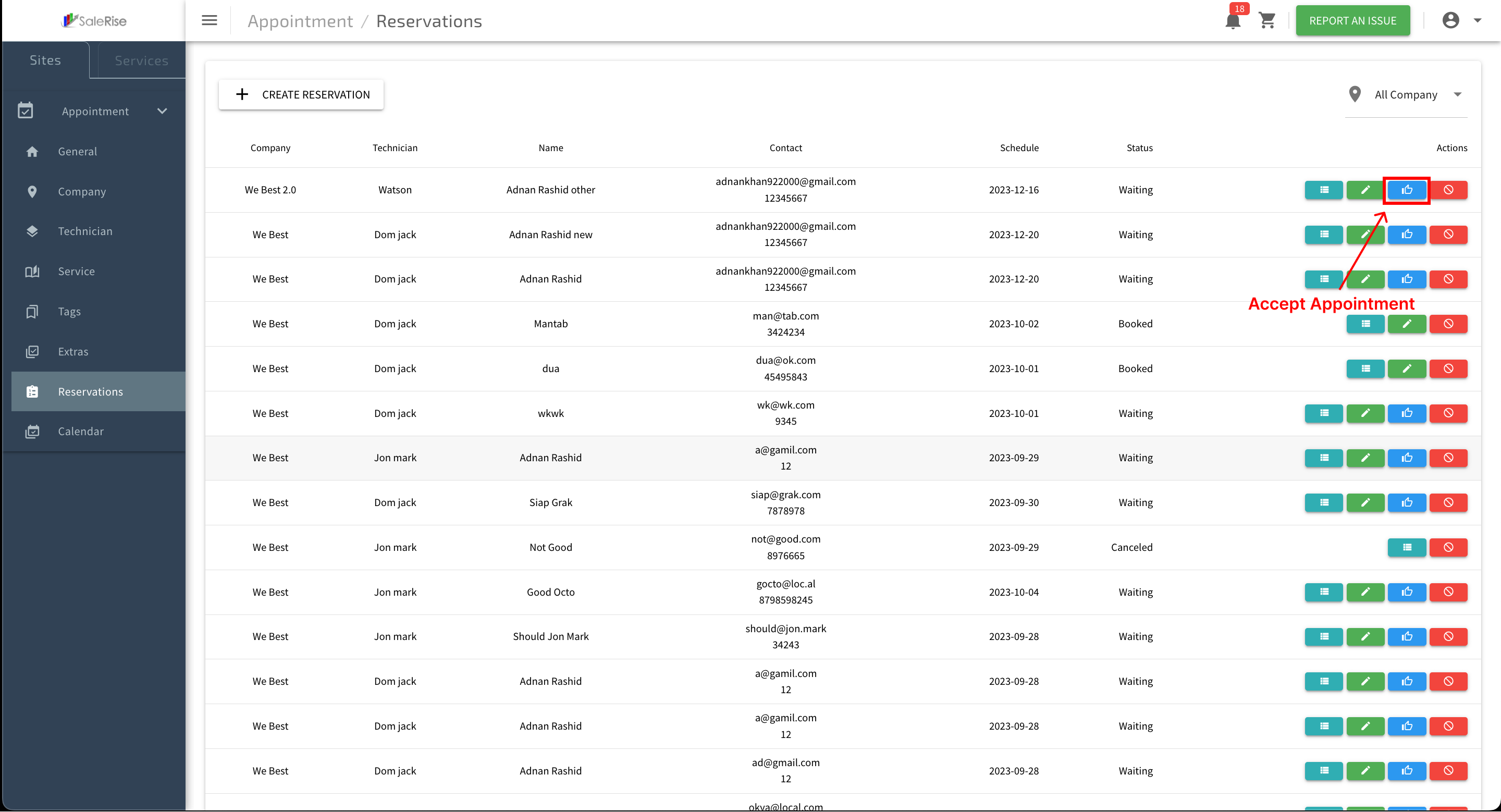Accept the Adnan Rashid other appointment
This screenshot has width=1501, height=812.
coord(1406,190)
